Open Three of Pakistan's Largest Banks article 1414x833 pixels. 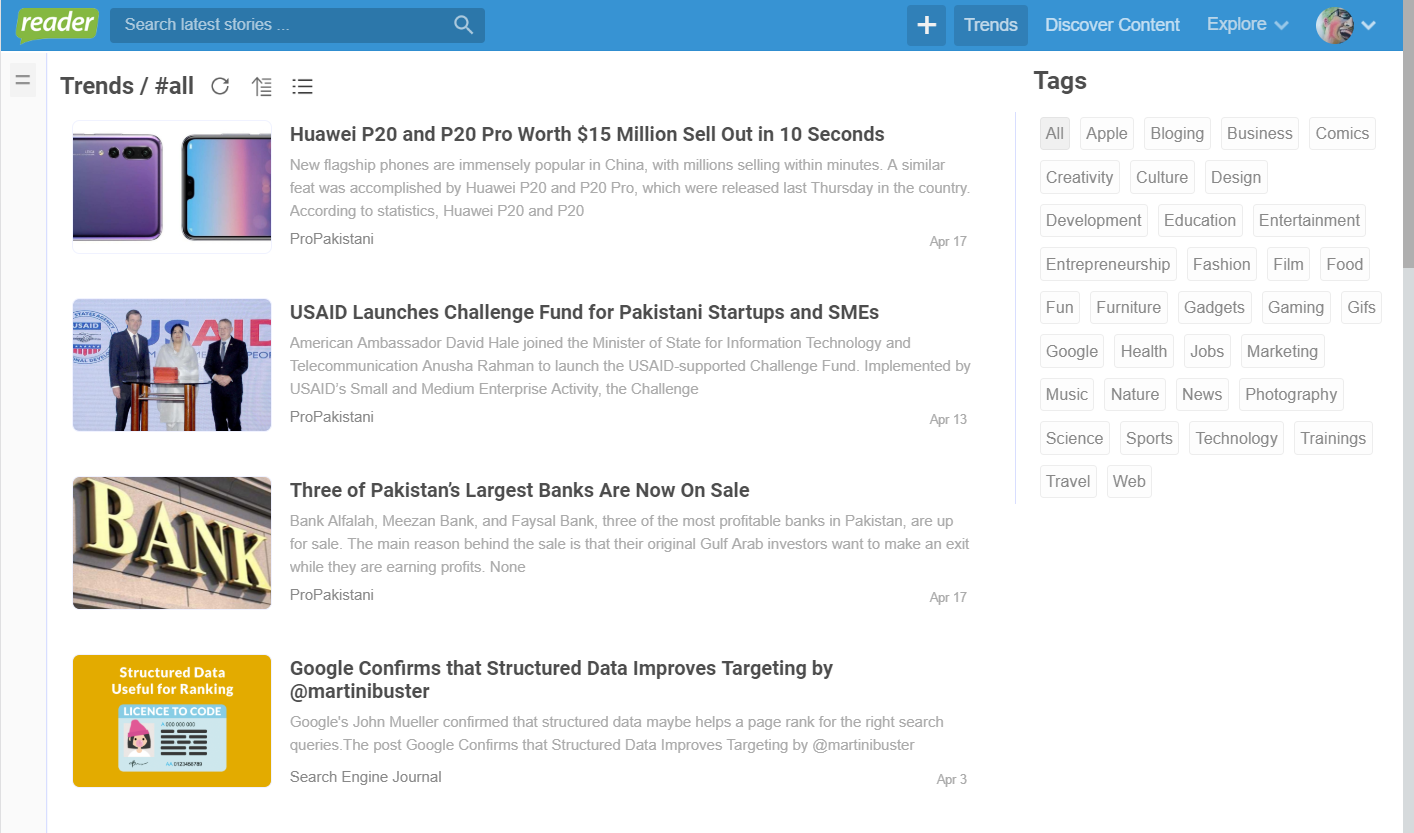click(519, 490)
